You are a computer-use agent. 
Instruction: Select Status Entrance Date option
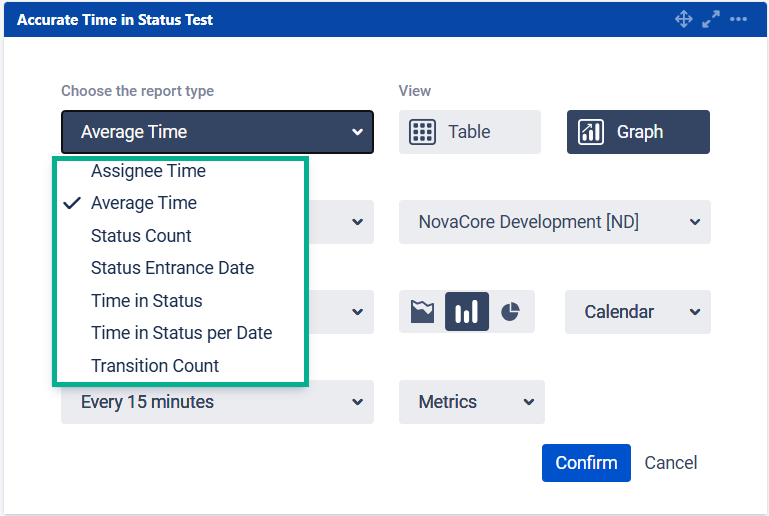tap(172, 268)
